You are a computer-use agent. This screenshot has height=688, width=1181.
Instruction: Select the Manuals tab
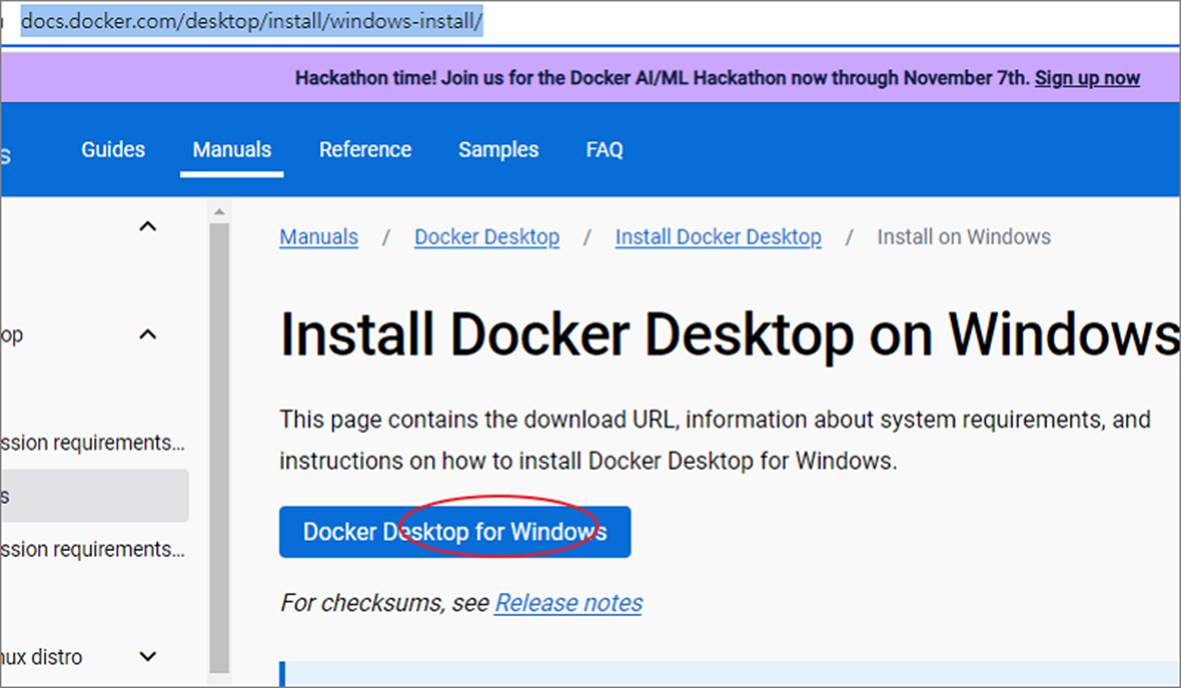(232, 149)
